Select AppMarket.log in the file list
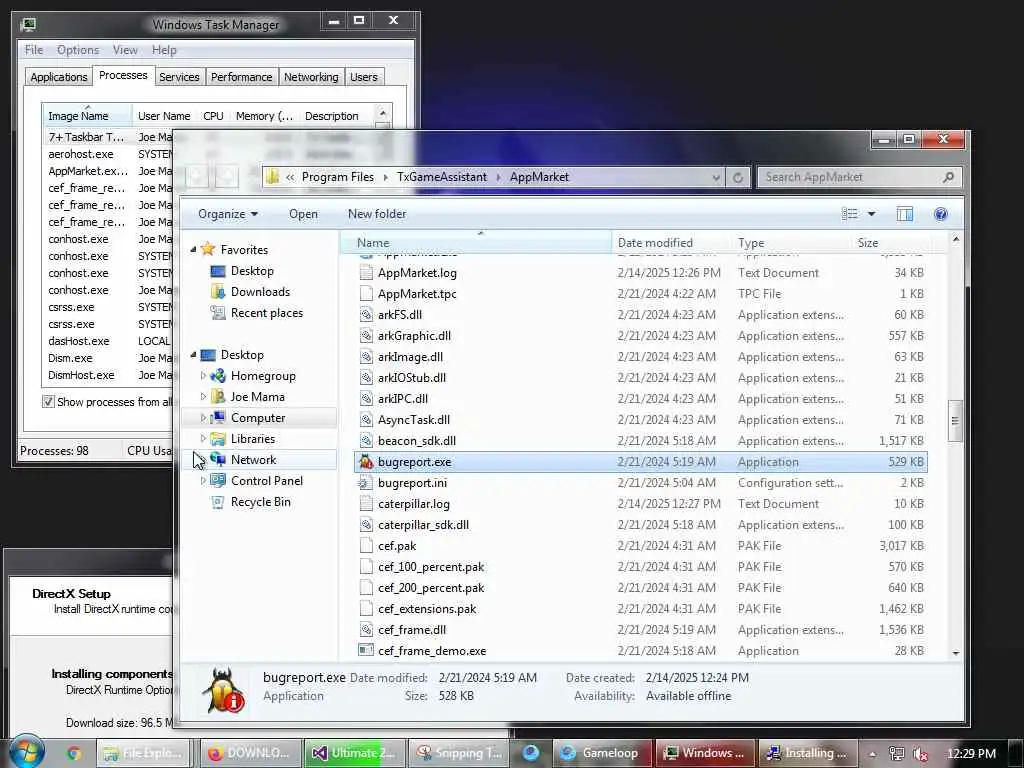The width and height of the screenshot is (1024, 768). coord(640,273)
